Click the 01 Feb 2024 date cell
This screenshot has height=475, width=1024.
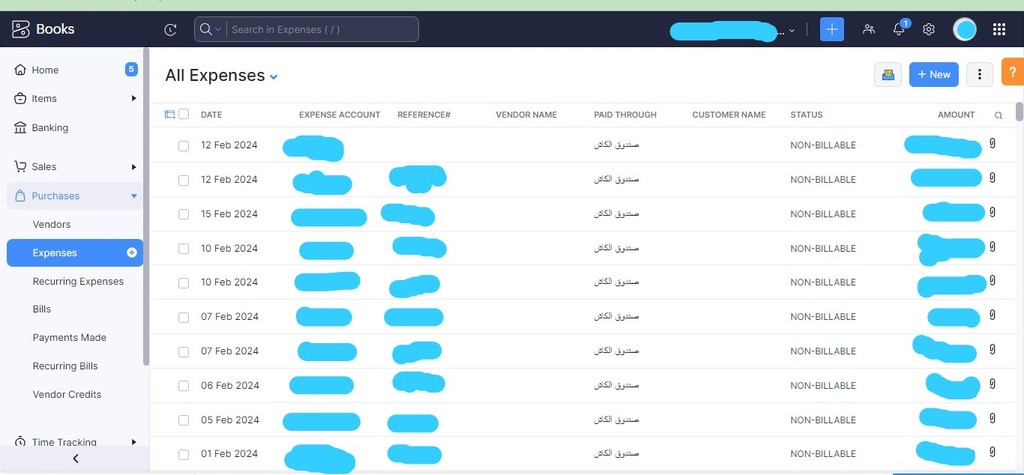click(229, 454)
